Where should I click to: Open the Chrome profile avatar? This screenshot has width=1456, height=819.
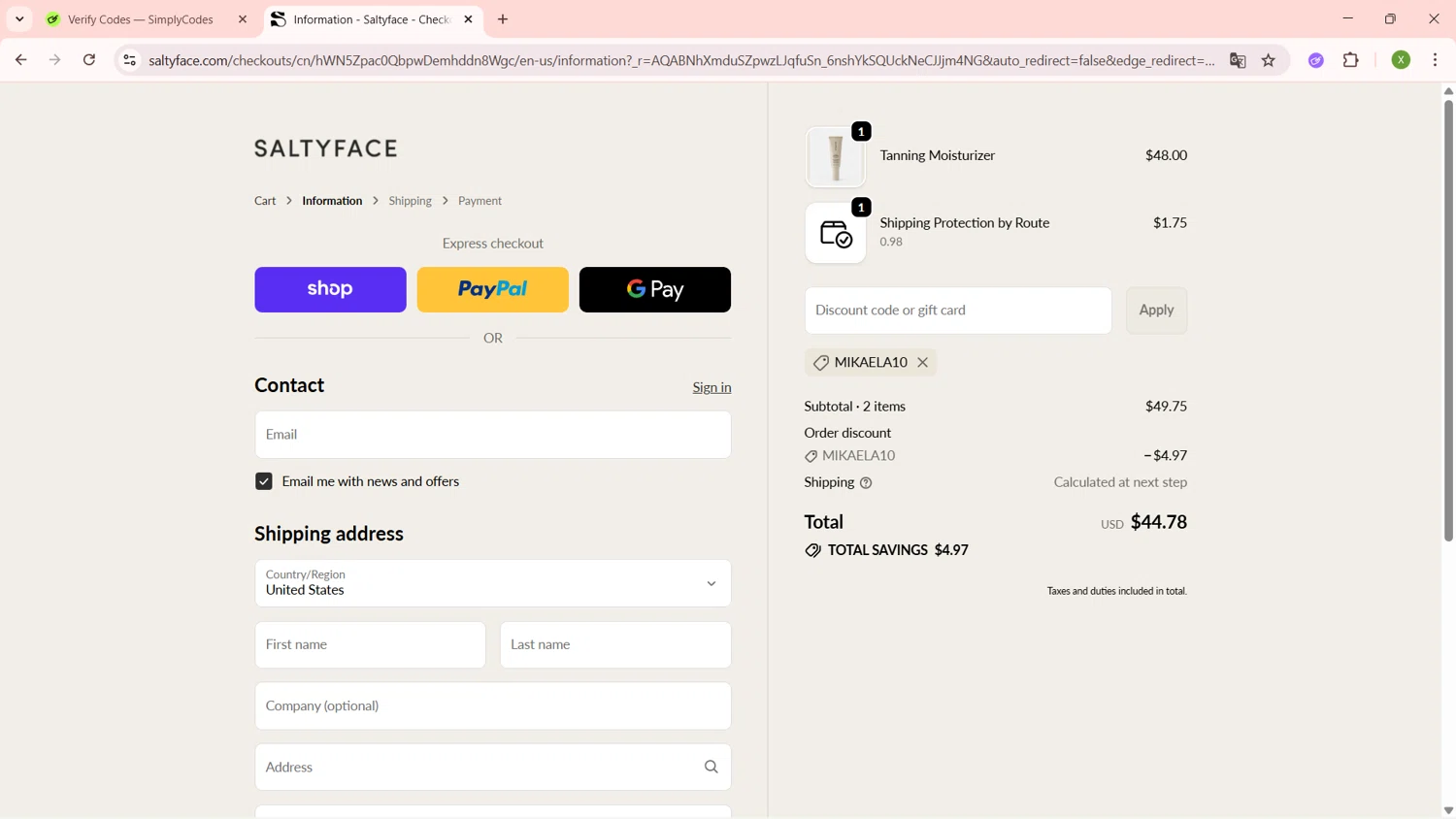pos(1401,60)
